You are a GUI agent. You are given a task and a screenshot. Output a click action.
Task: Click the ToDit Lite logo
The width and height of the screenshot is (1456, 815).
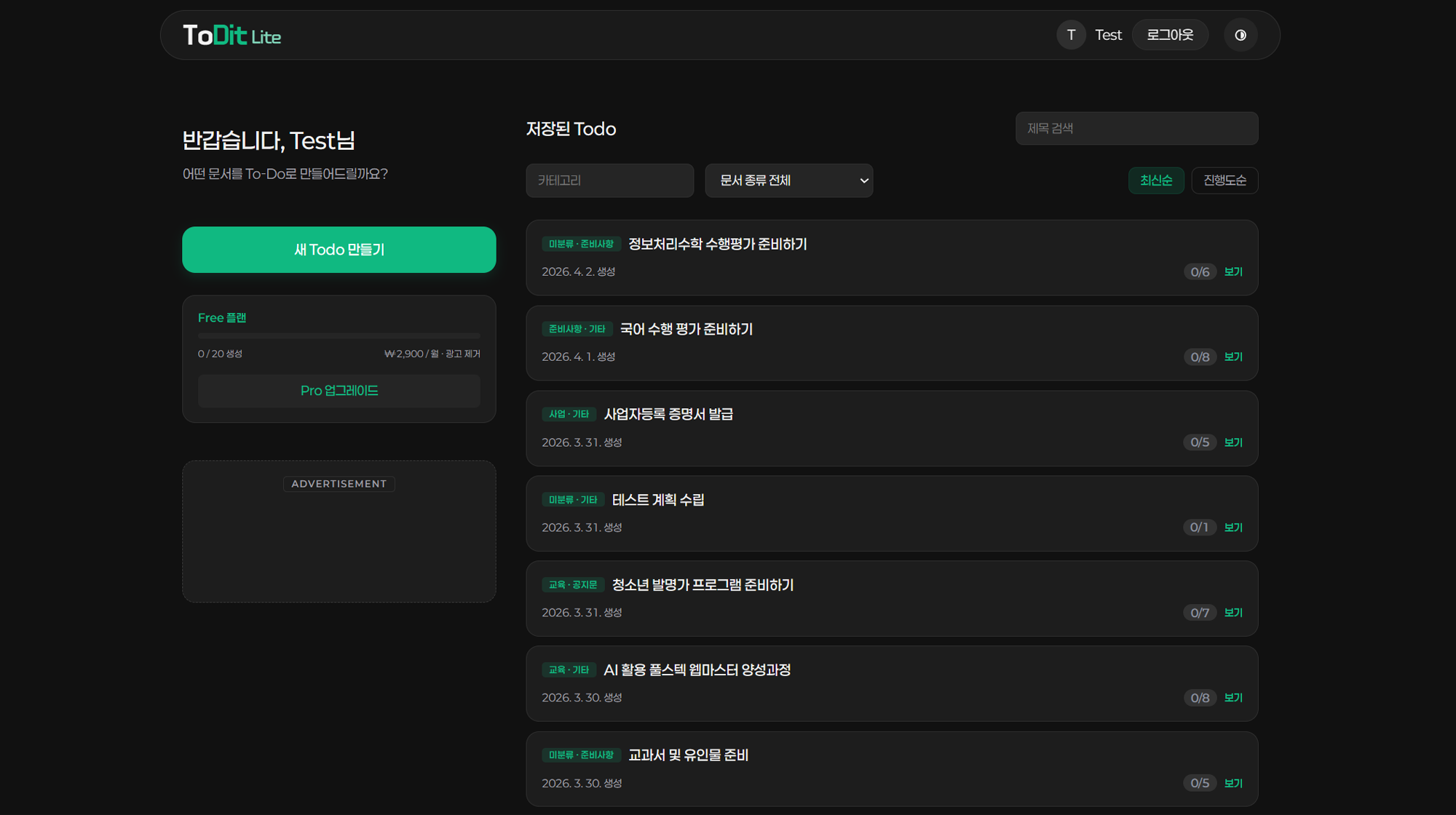tap(232, 35)
